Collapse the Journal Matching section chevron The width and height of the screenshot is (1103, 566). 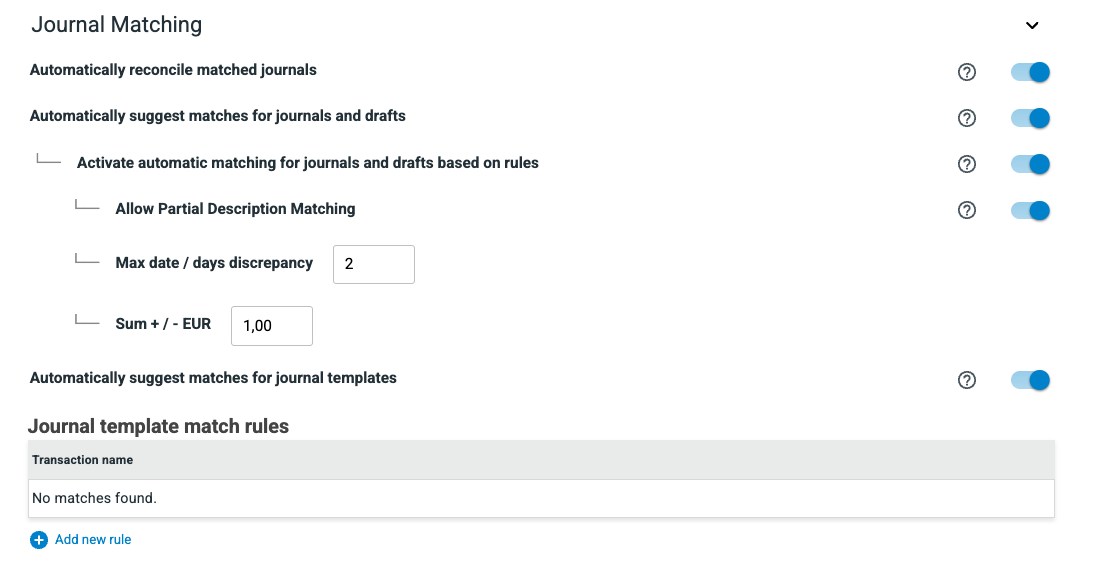pyautogui.click(x=1032, y=26)
